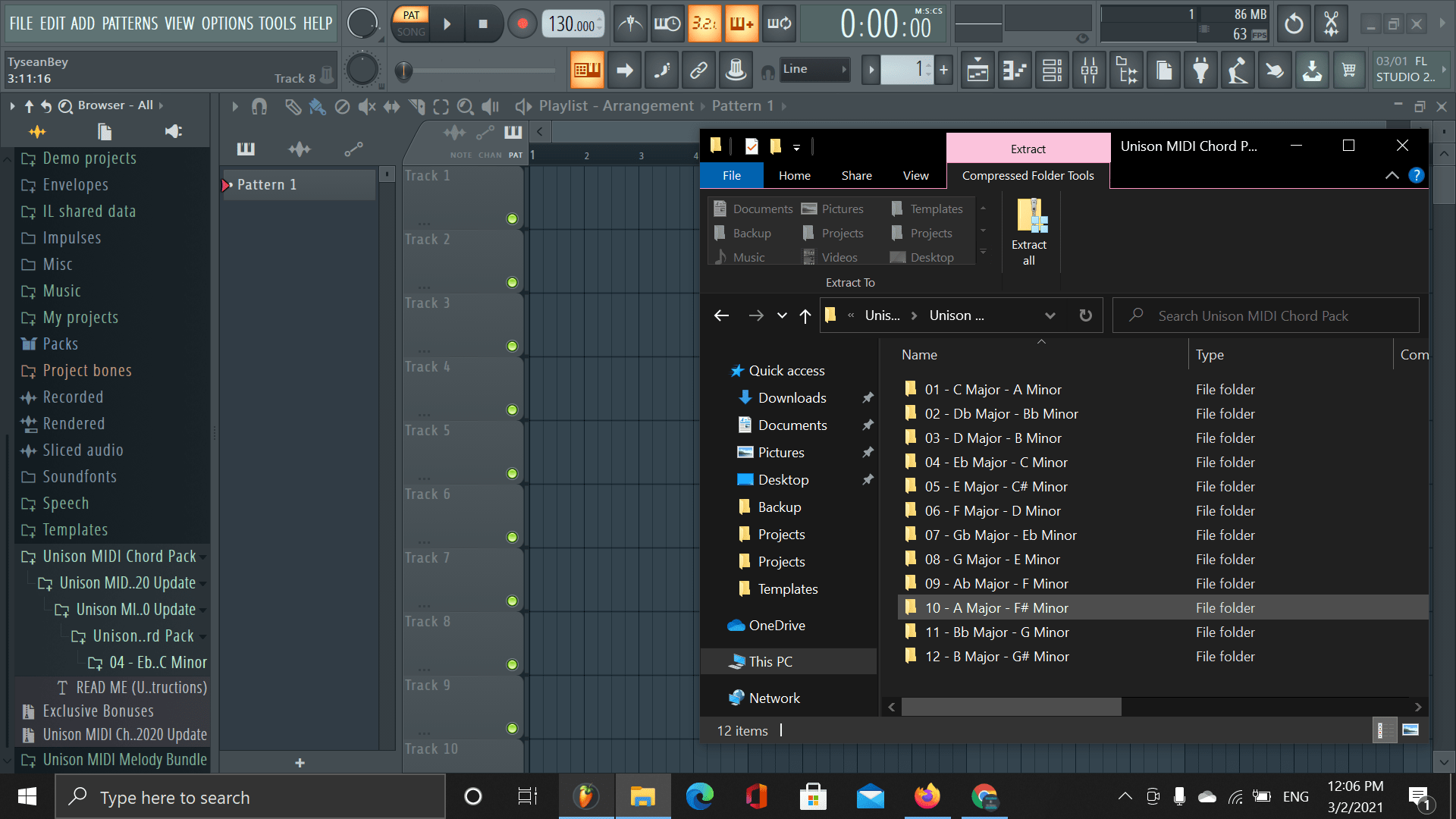Switch to the Share tab in Explorer
The height and width of the screenshot is (819, 1456).
(856, 175)
